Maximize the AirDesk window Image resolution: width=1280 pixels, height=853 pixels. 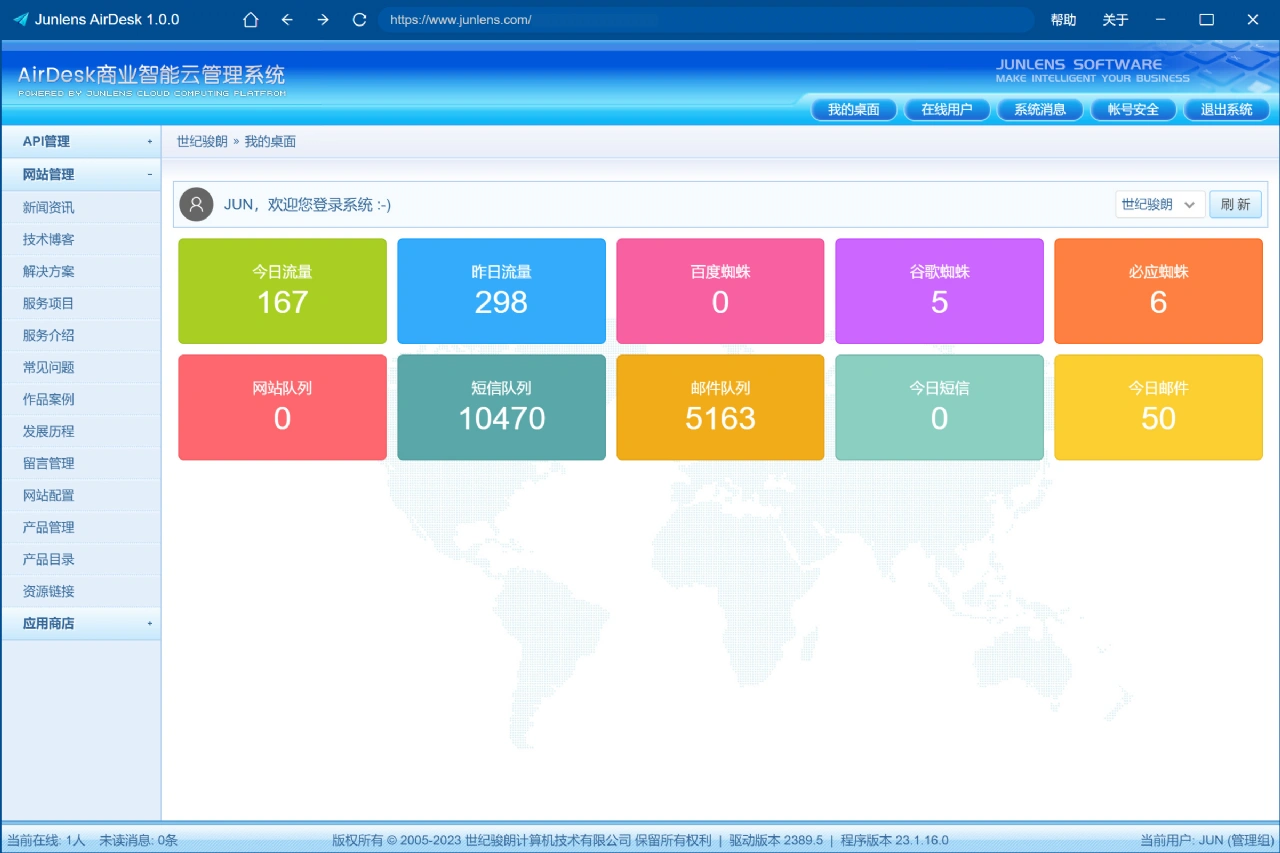(1207, 20)
